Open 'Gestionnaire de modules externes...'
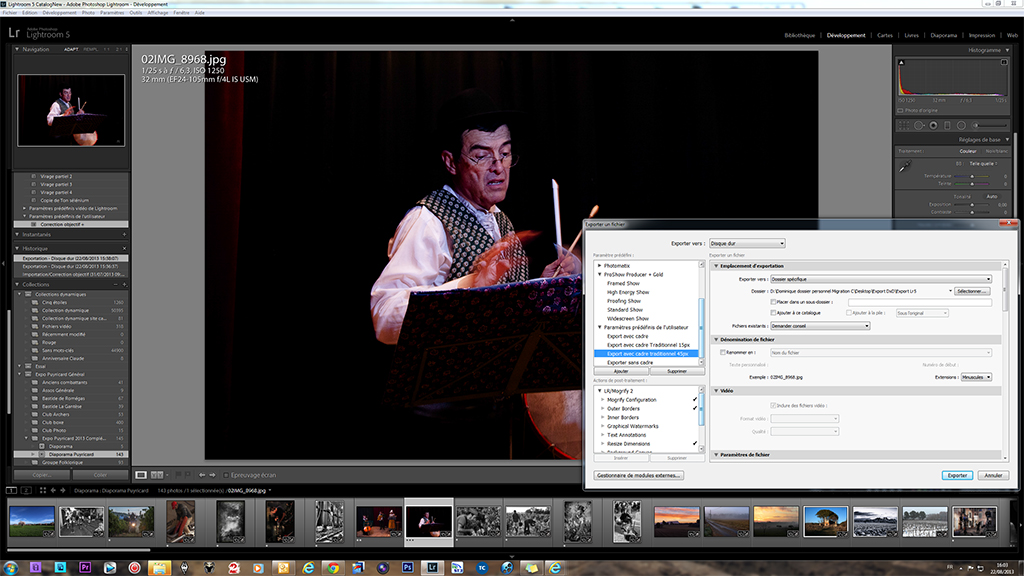 639,475
